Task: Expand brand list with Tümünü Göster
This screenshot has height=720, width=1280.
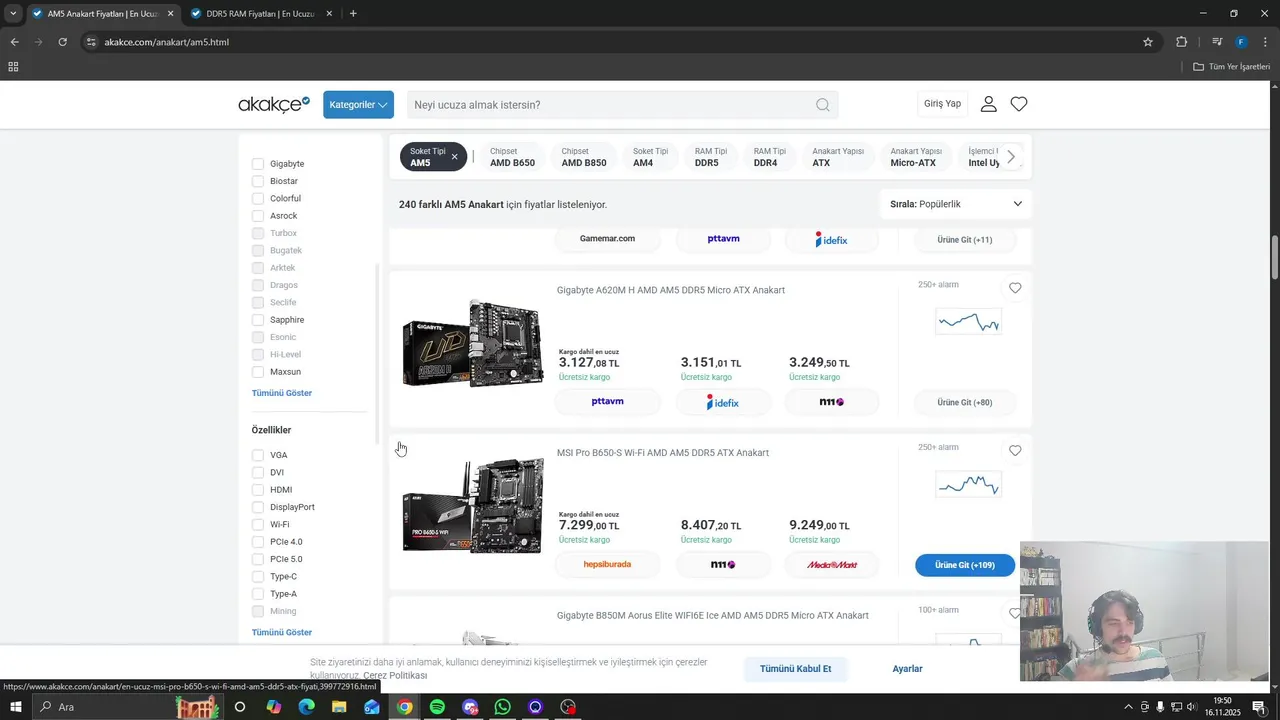Action: click(x=282, y=393)
